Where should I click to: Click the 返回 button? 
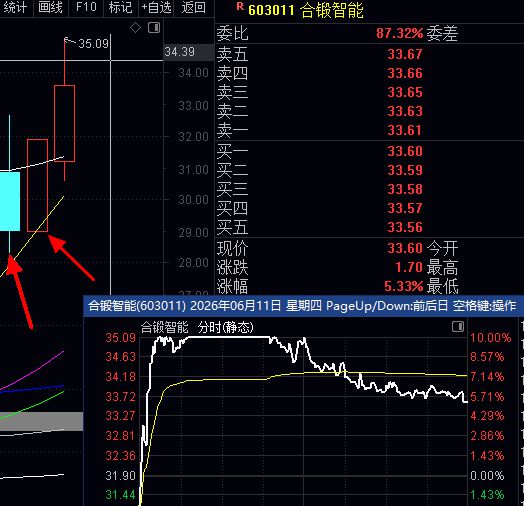[x=193, y=7]
